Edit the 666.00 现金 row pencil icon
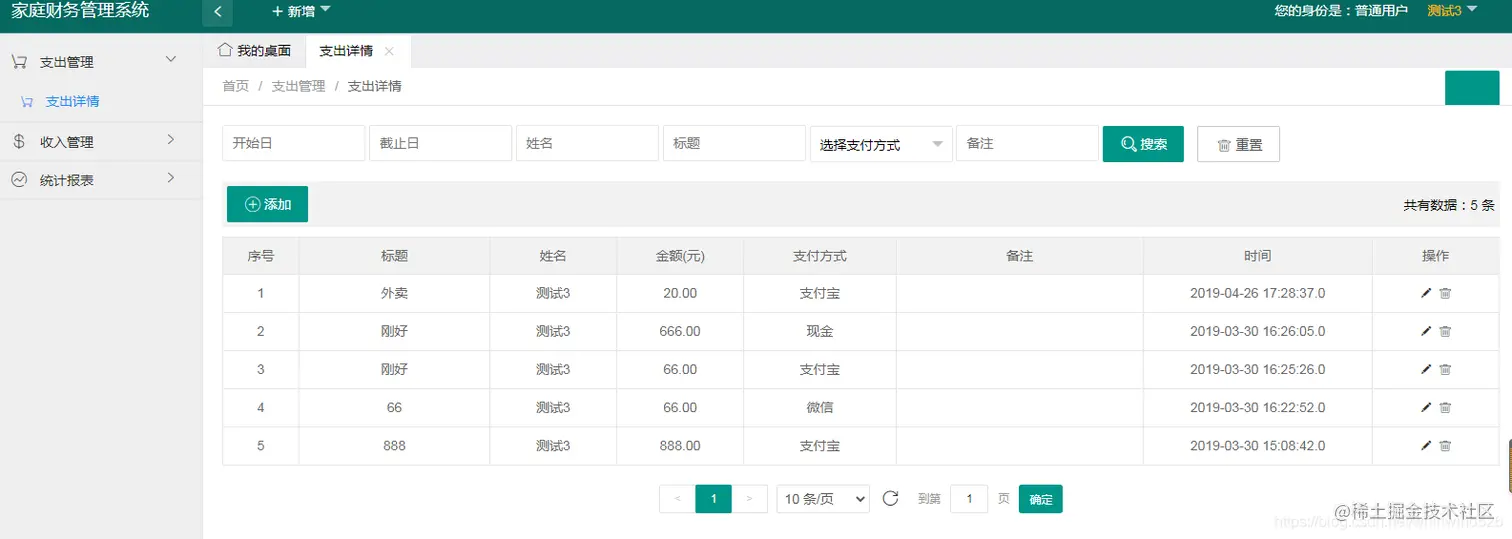This screenshot has width=1512, height=539. 1426,331
